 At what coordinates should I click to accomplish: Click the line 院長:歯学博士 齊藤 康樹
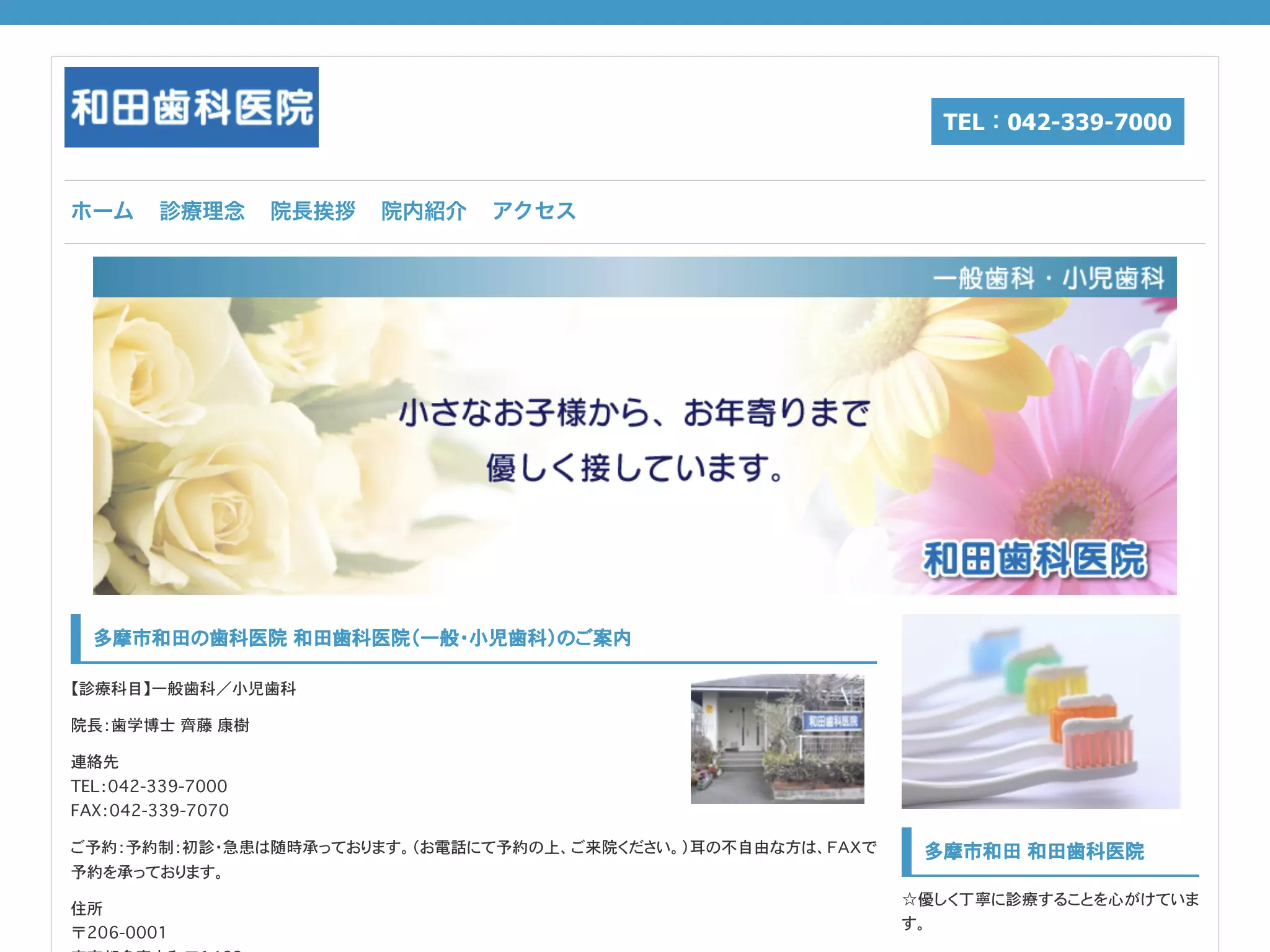click(160, 725)
